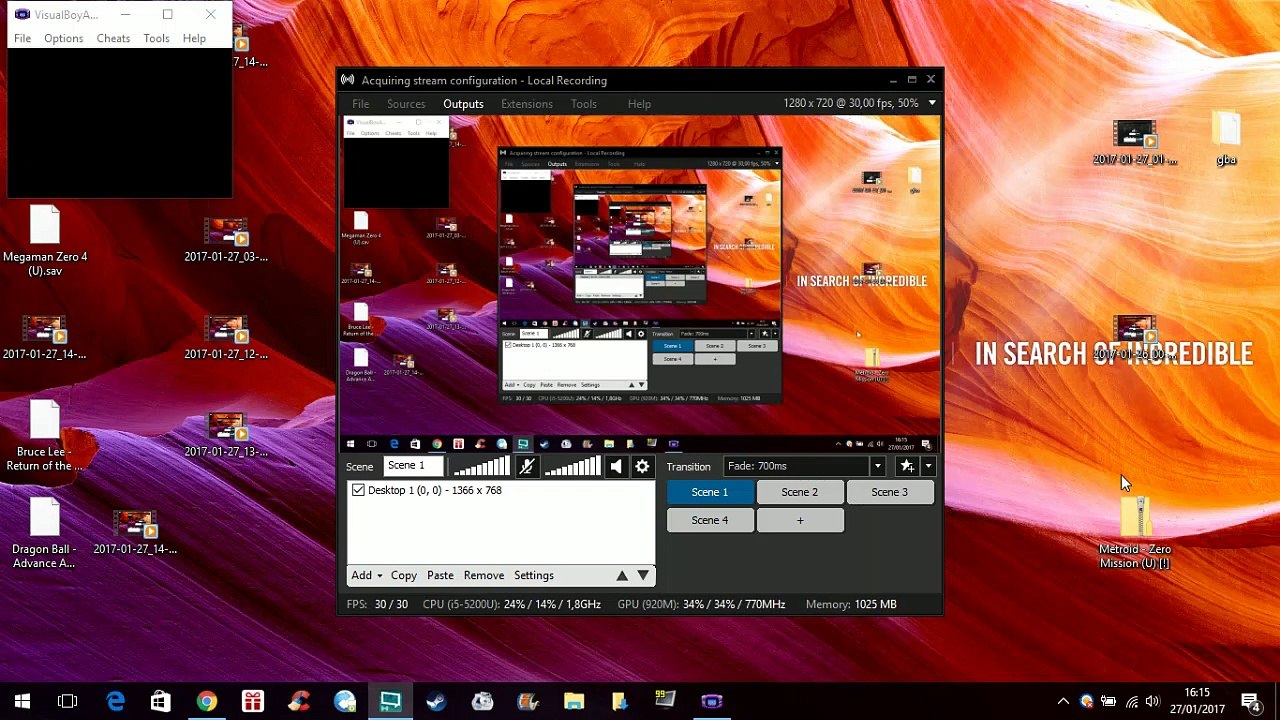Move the source up with up arrow
The image size is (1280, 720).
click(x=622, y=575)
